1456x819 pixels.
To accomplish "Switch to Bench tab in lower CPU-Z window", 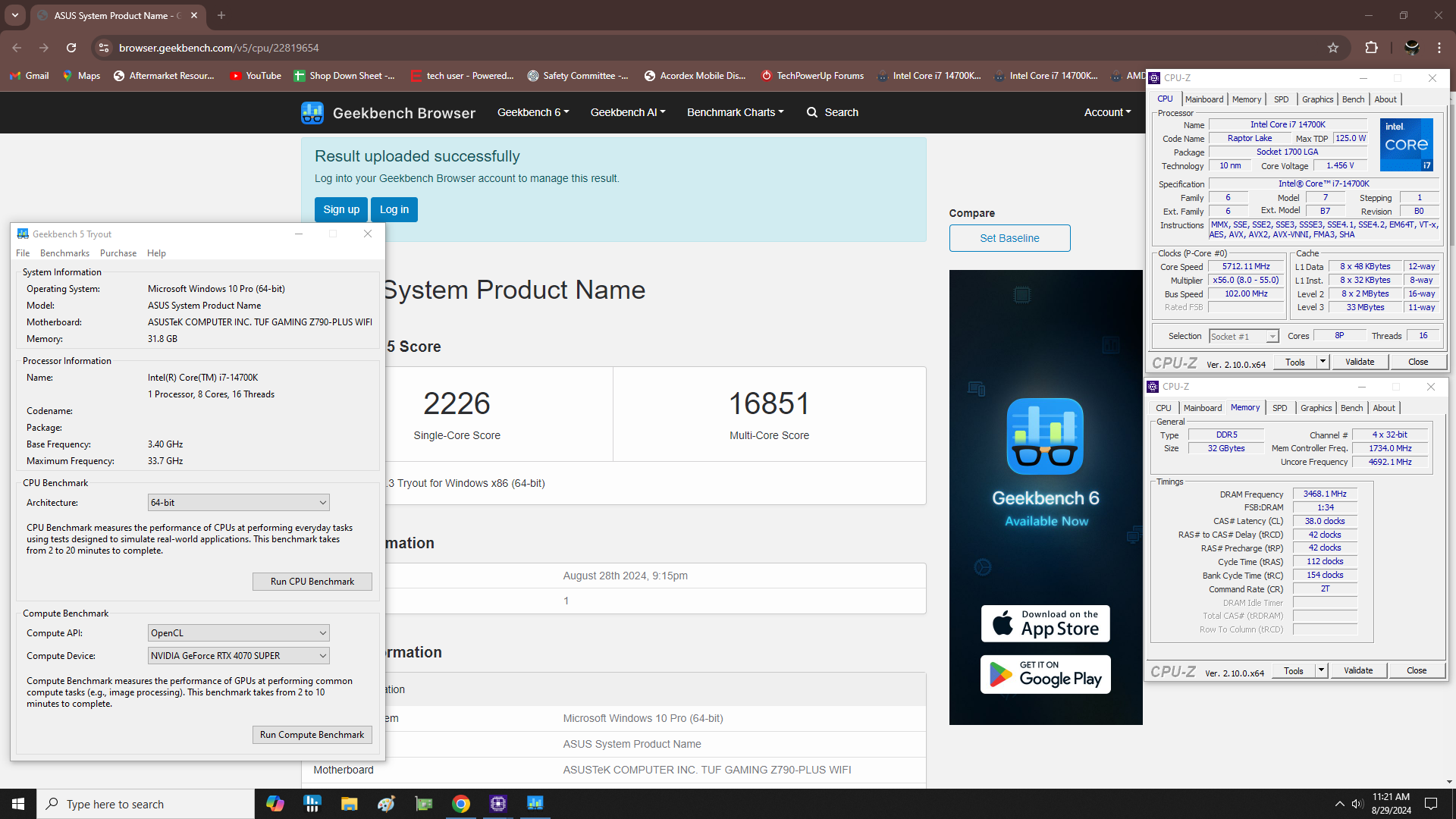I will coord(1352,408).
